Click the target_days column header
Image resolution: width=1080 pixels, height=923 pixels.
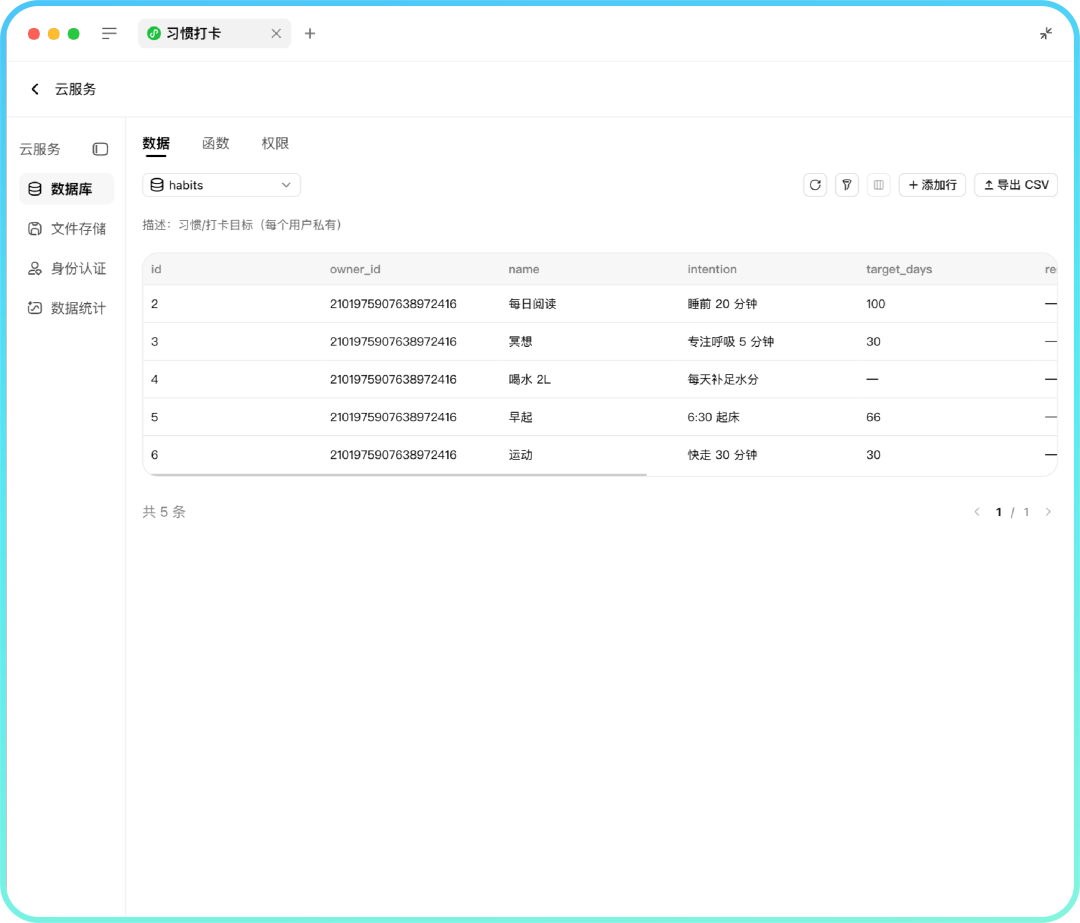click(x=899, y=269)
